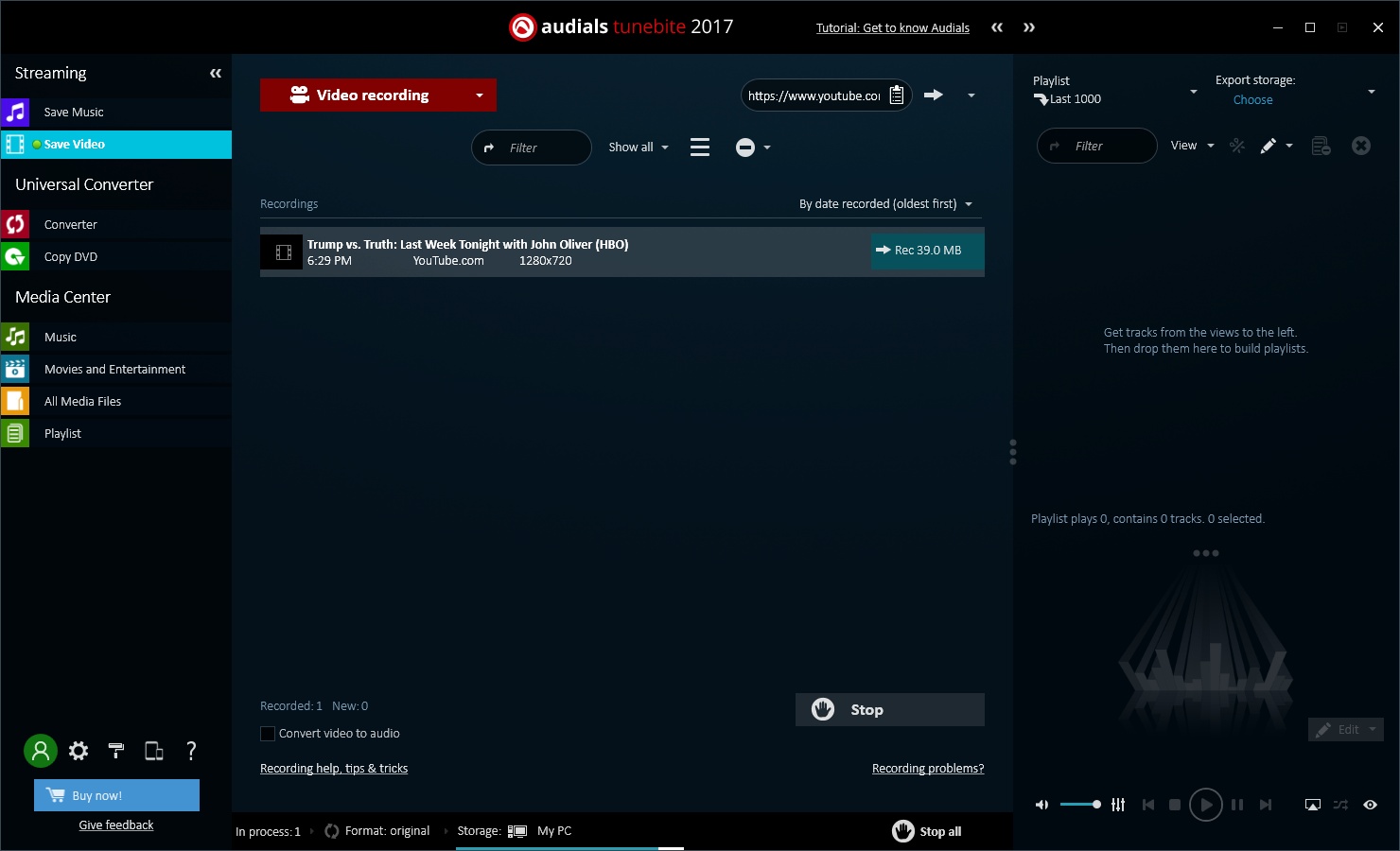Click previous tutorial double arrow
The image size is (1400, 851).
point(997,27)
